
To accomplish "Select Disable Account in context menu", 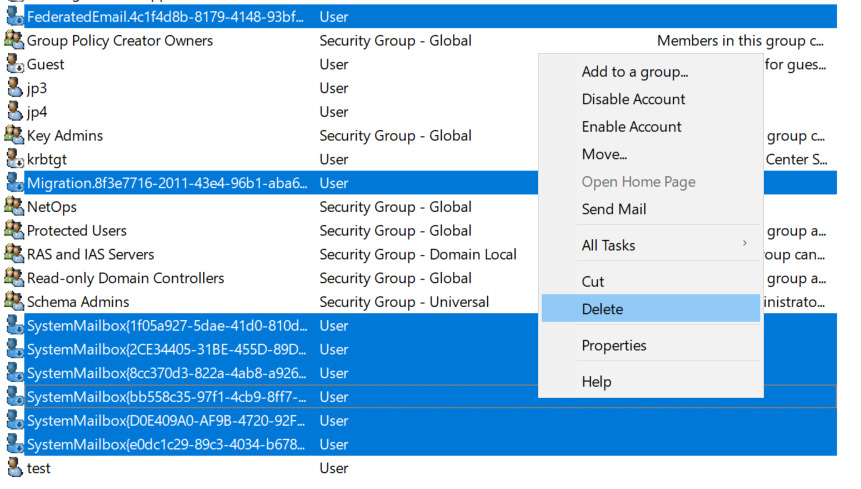I will [x=633, y=99].
